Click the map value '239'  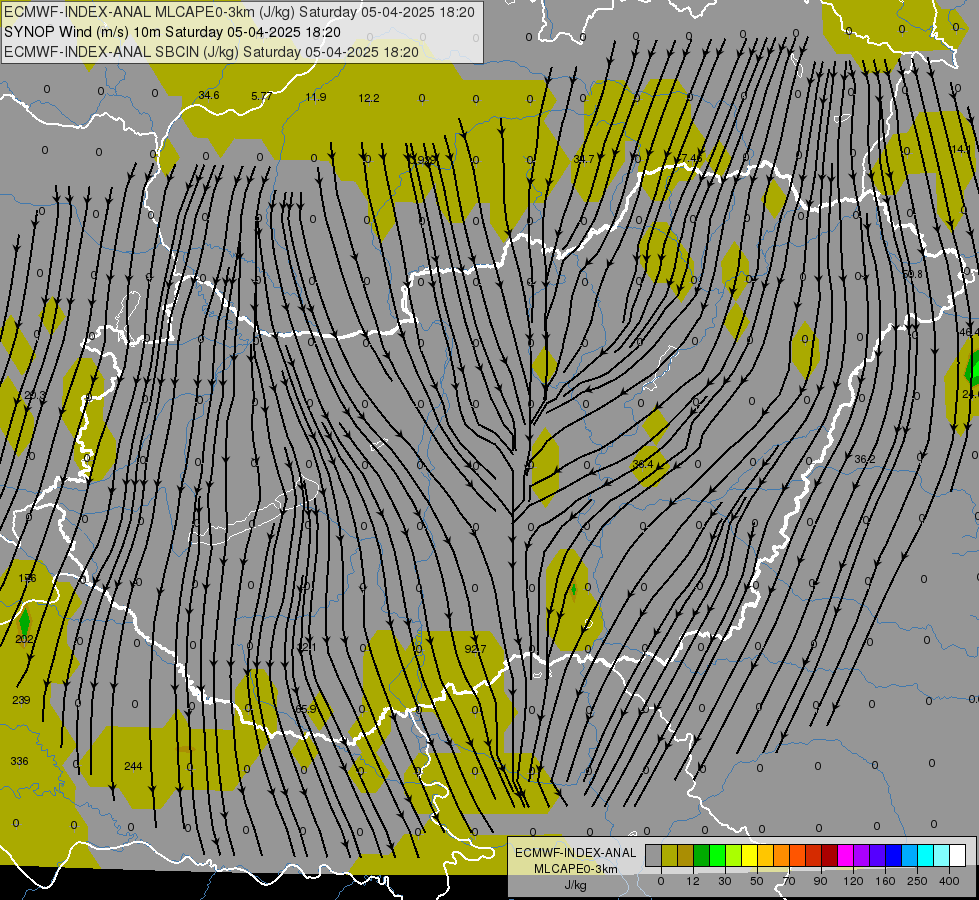coord(21,700)
